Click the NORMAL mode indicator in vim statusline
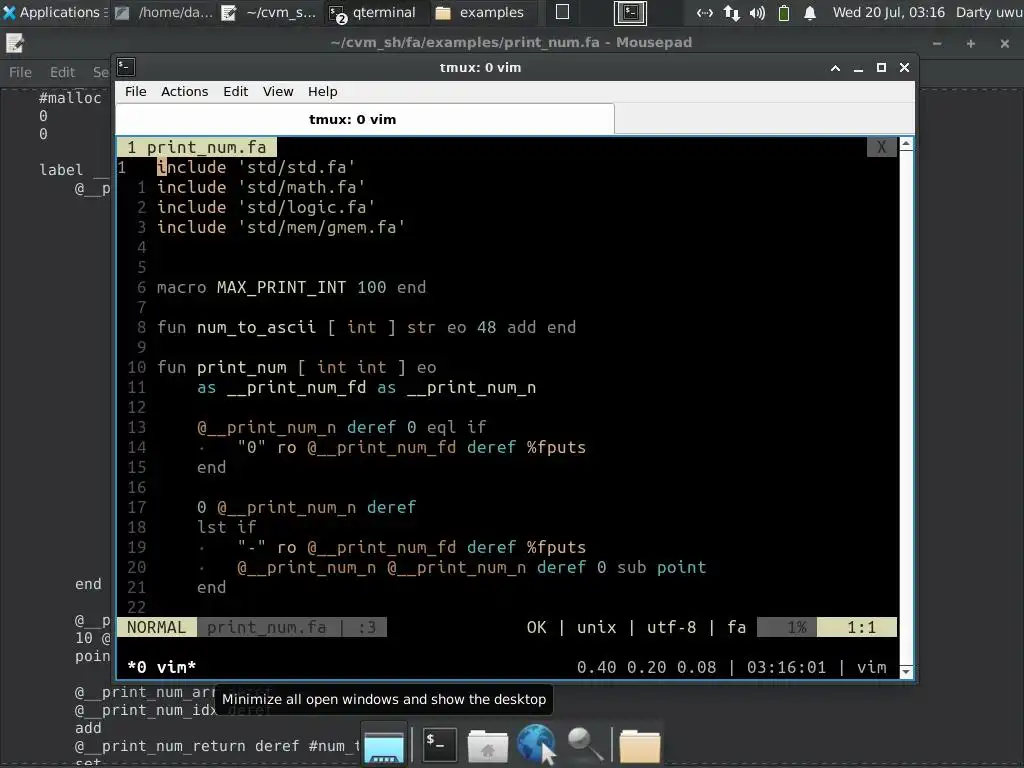This screenshot has width=1024, height=768. tap(157, 627)
